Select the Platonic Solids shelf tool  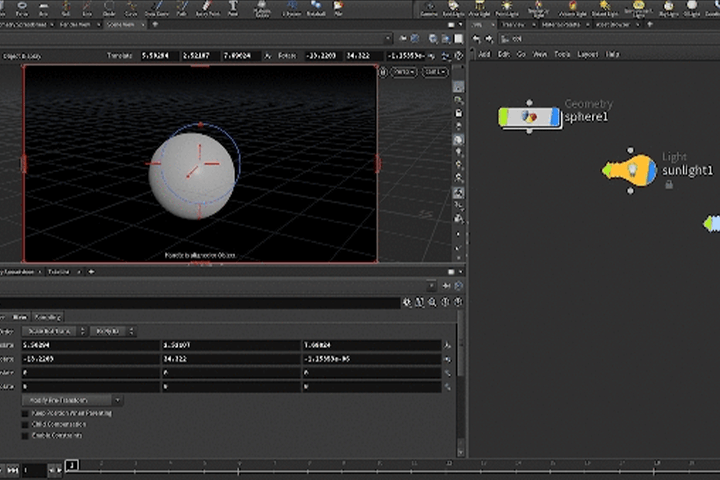(262, 8)
